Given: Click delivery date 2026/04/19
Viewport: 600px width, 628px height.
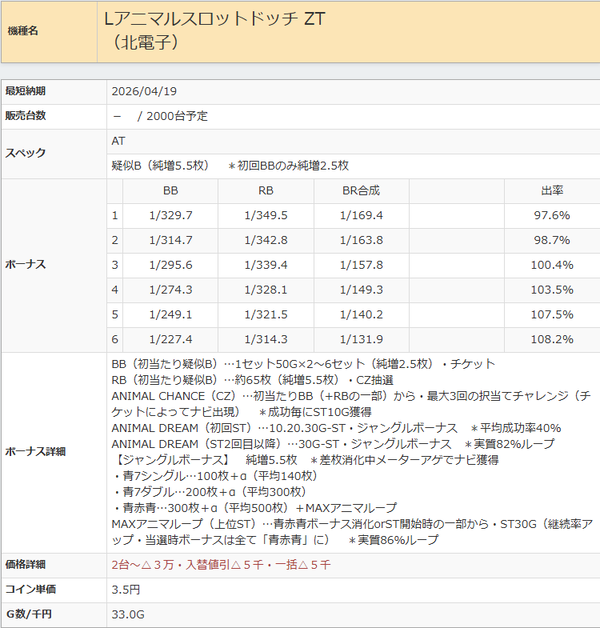Looking at the screenshot, I should [x=144, y=91].
